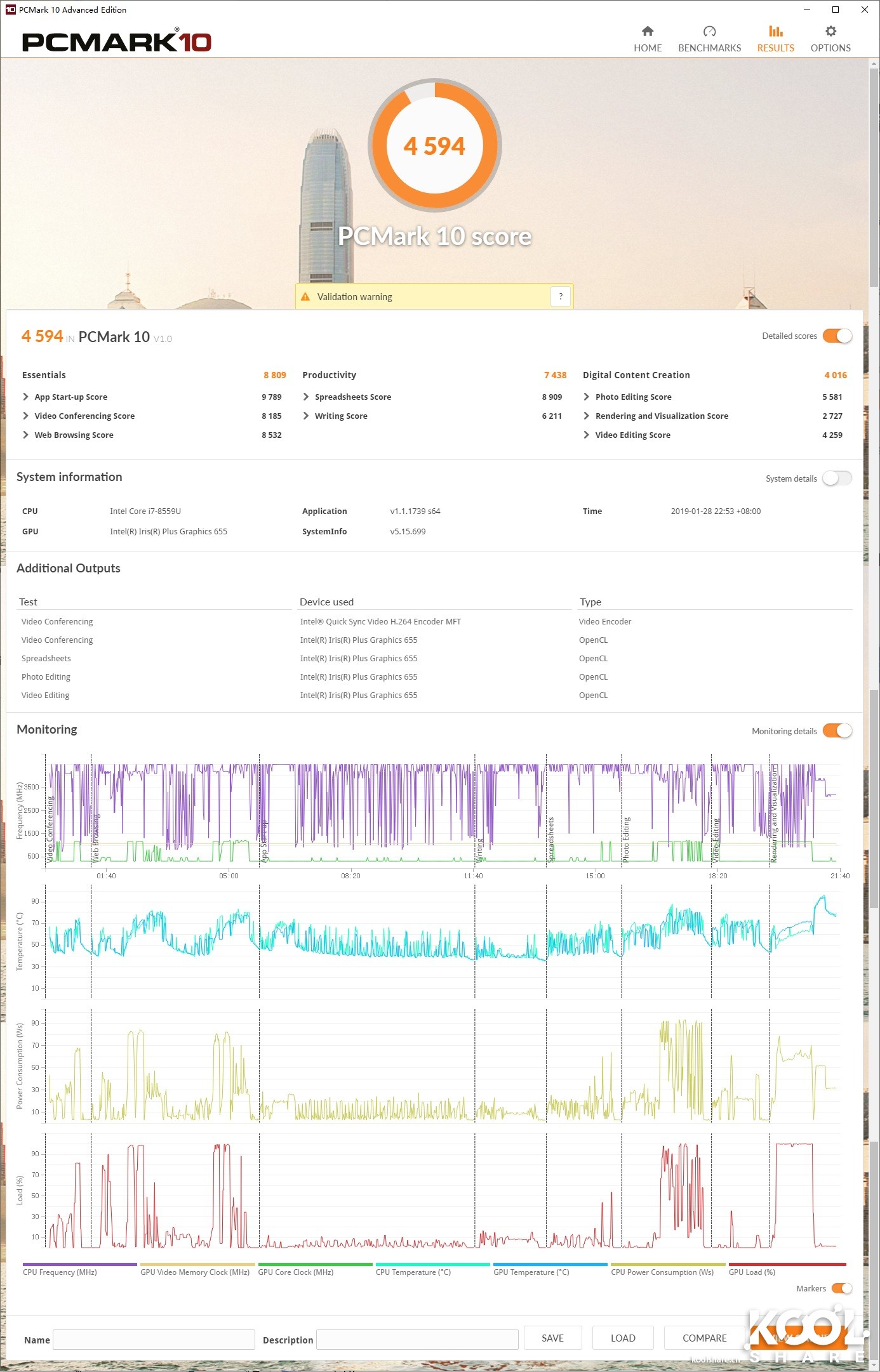Click the Application version v1.1.1739 s64
Image resolution: width=880 pixels, height=1372 pixels.
click(x=415, y=511)
